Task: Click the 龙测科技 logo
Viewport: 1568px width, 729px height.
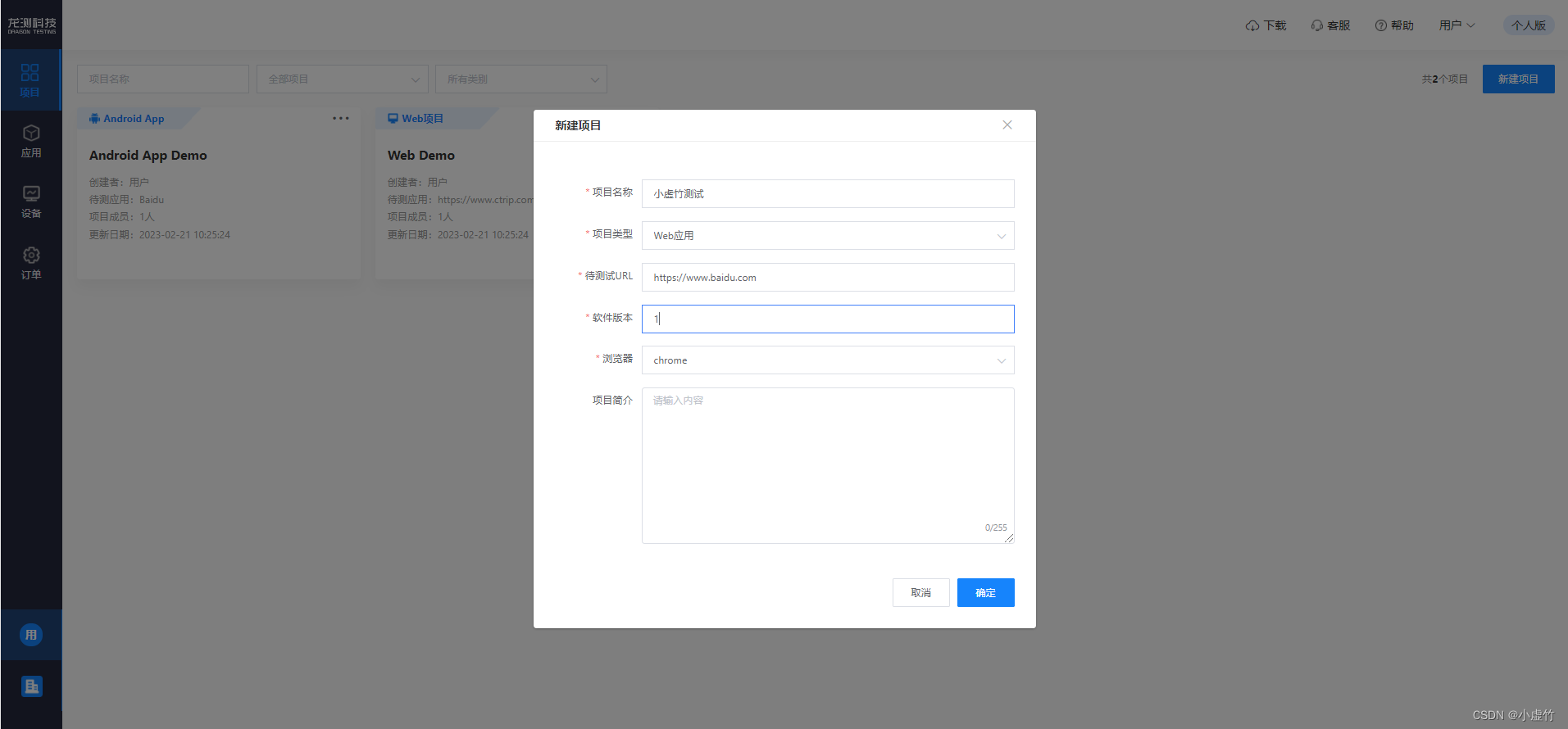Action: point(32,25)
